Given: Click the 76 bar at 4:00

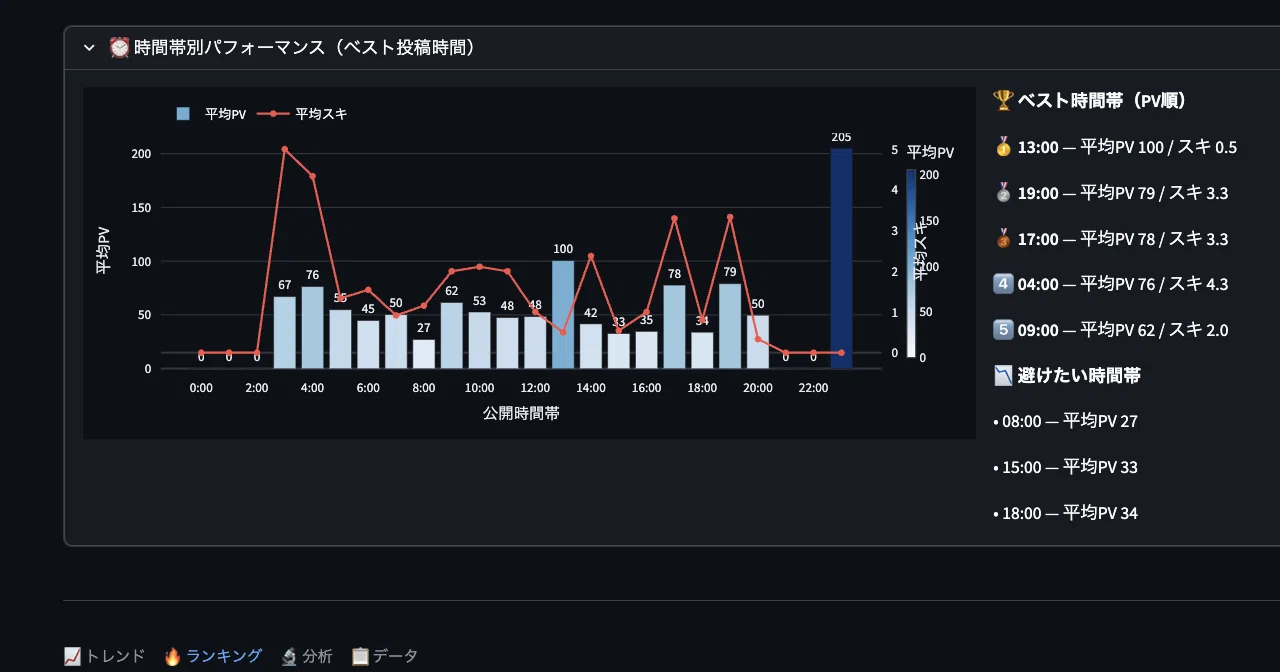Looking at the screenshot, I should [312, 327].
